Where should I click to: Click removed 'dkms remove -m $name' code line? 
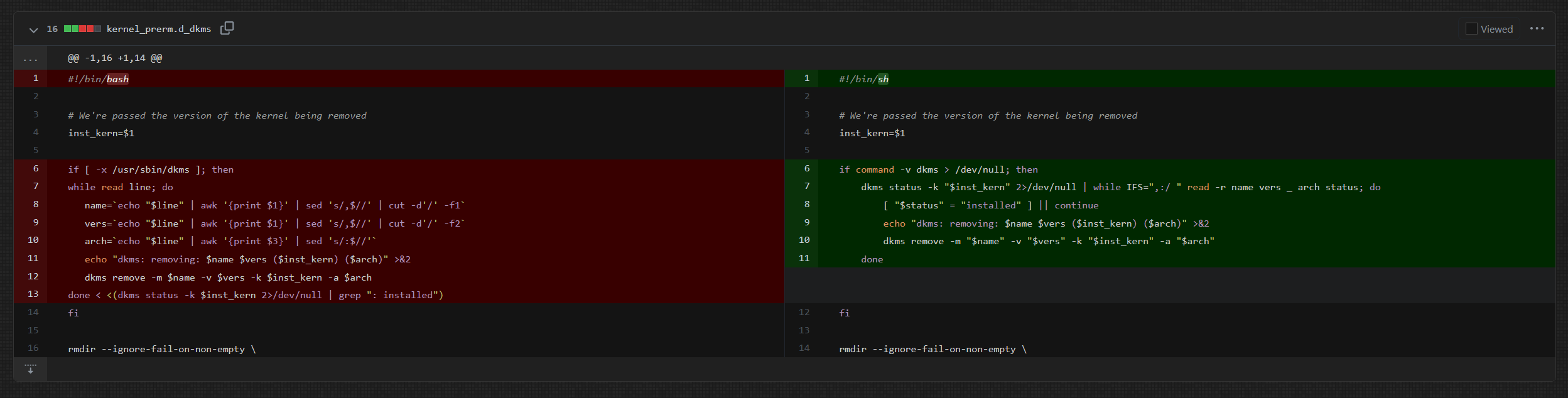pyautogui.click(x=228, y=277)
